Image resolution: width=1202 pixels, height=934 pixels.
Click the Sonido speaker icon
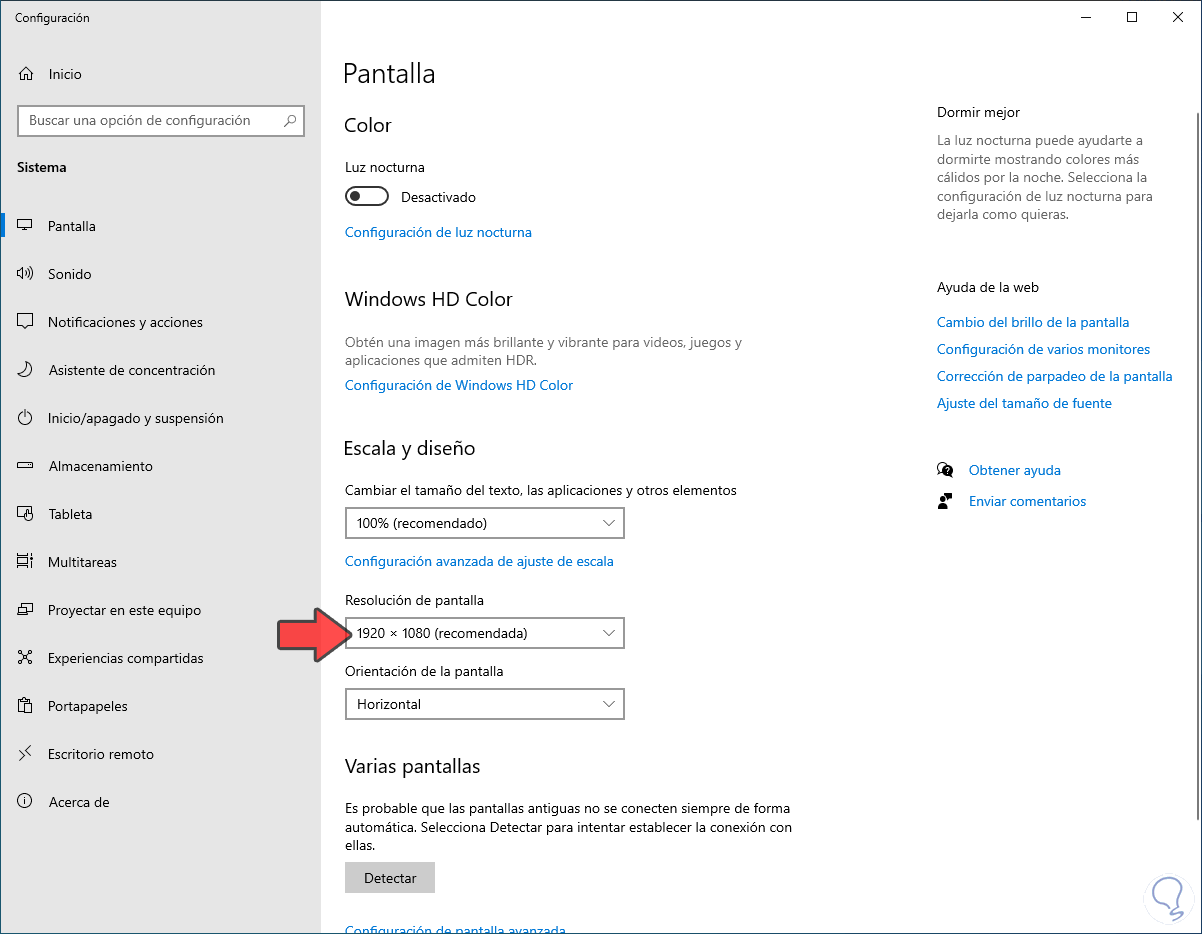26,274
